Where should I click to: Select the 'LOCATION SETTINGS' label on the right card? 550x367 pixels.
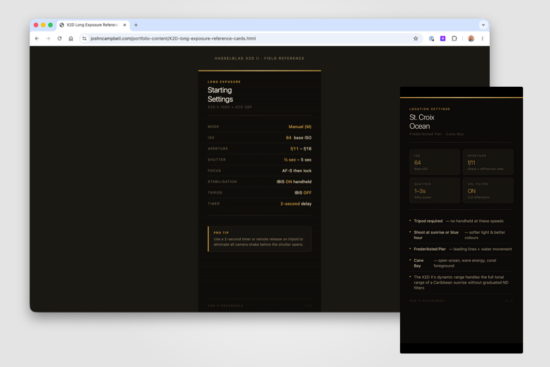pos(430,109)
